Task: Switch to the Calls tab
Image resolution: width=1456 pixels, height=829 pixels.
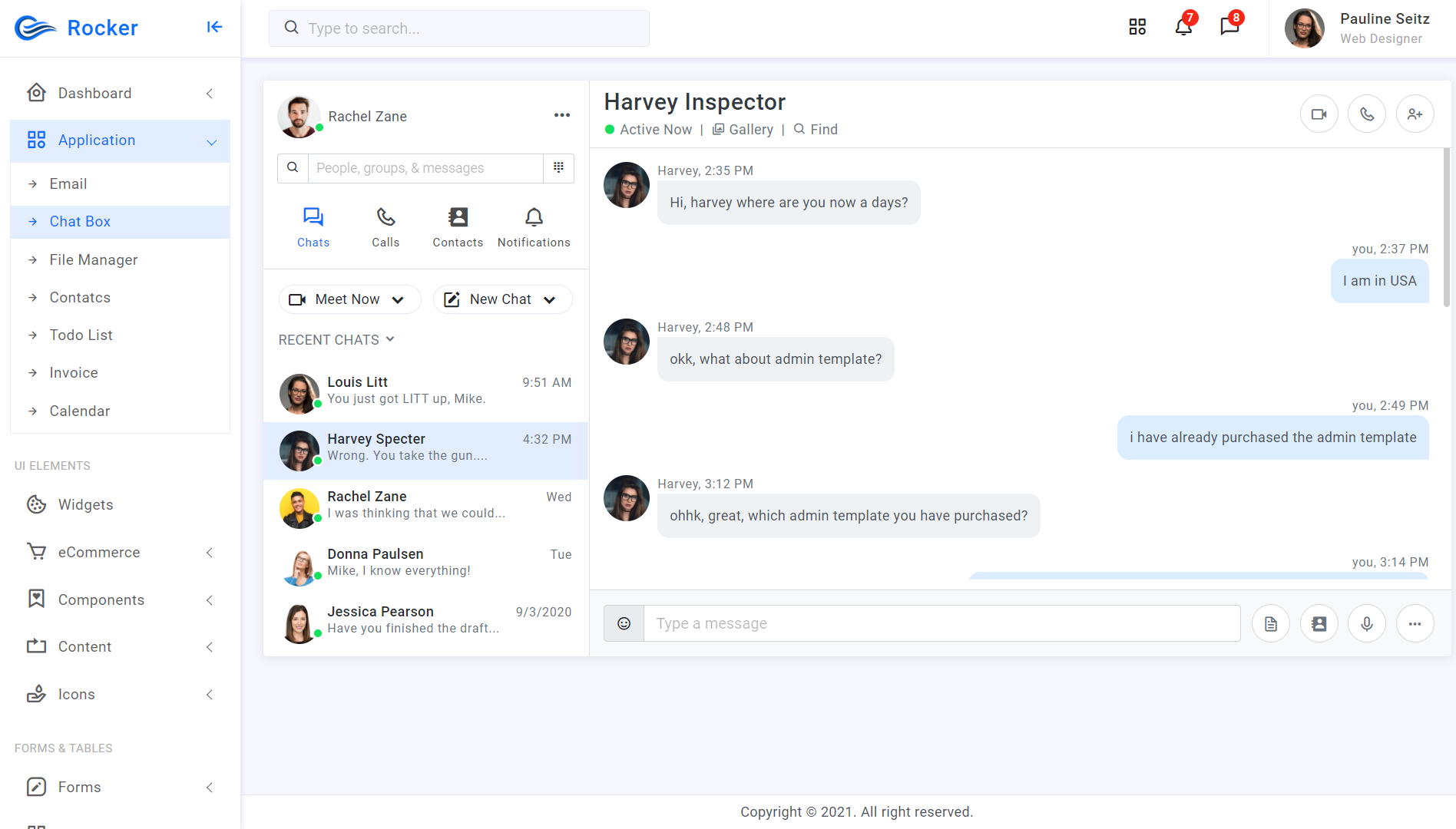Action: coord(386,228)
